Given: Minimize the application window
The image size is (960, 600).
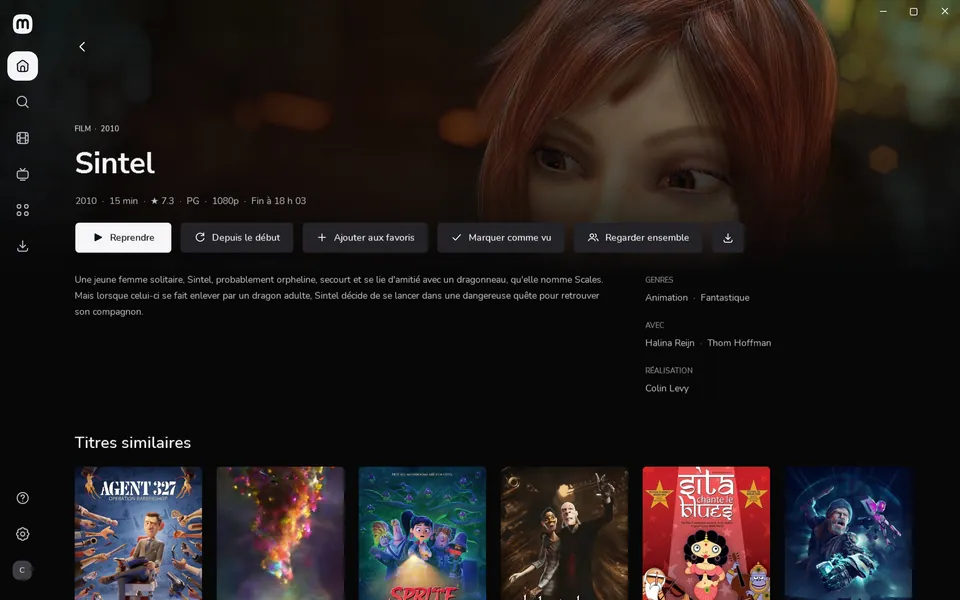Looking at the screenshot, I should pos(883,12).
